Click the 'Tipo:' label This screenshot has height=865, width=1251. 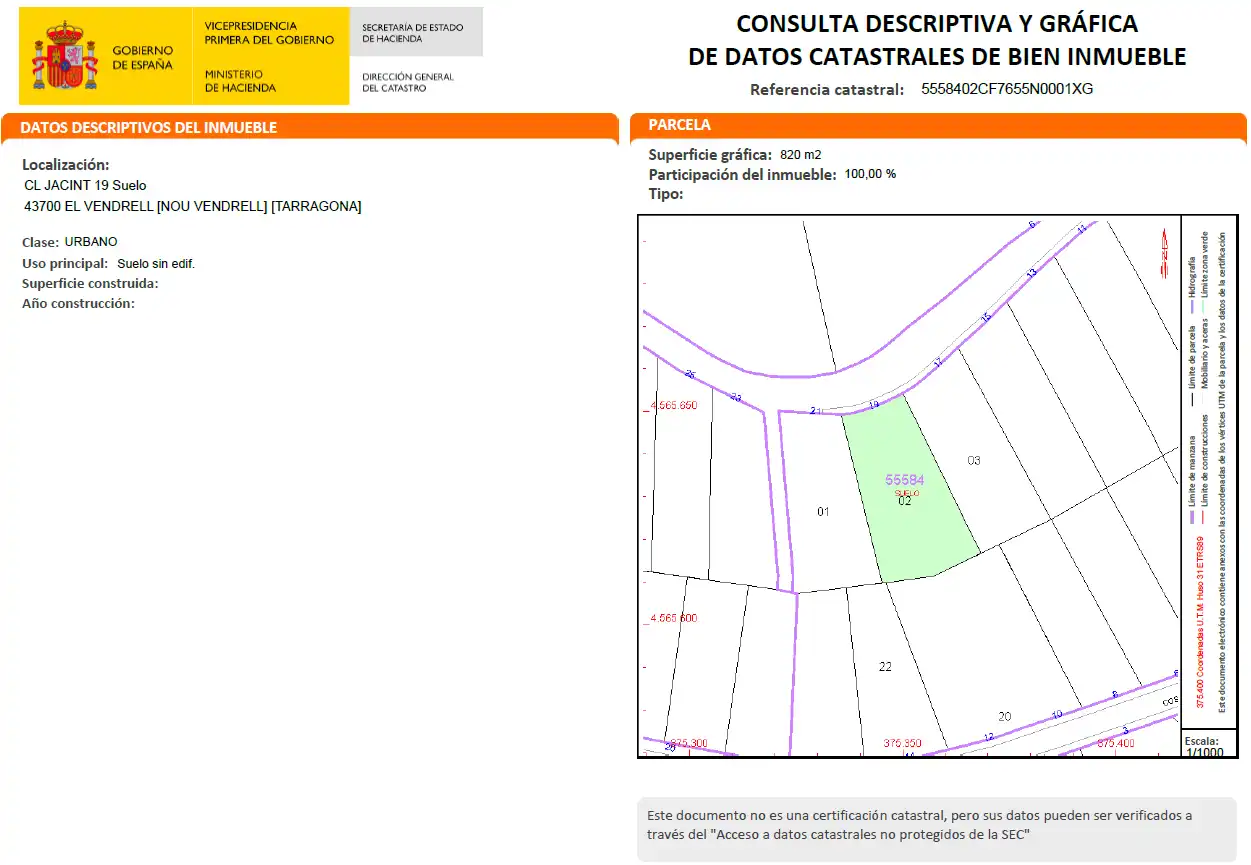666,194
